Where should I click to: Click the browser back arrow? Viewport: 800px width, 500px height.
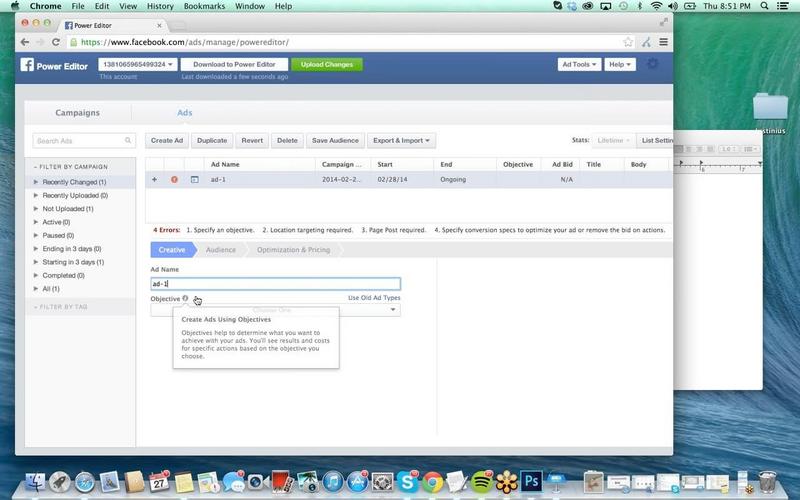click(24, 42)
